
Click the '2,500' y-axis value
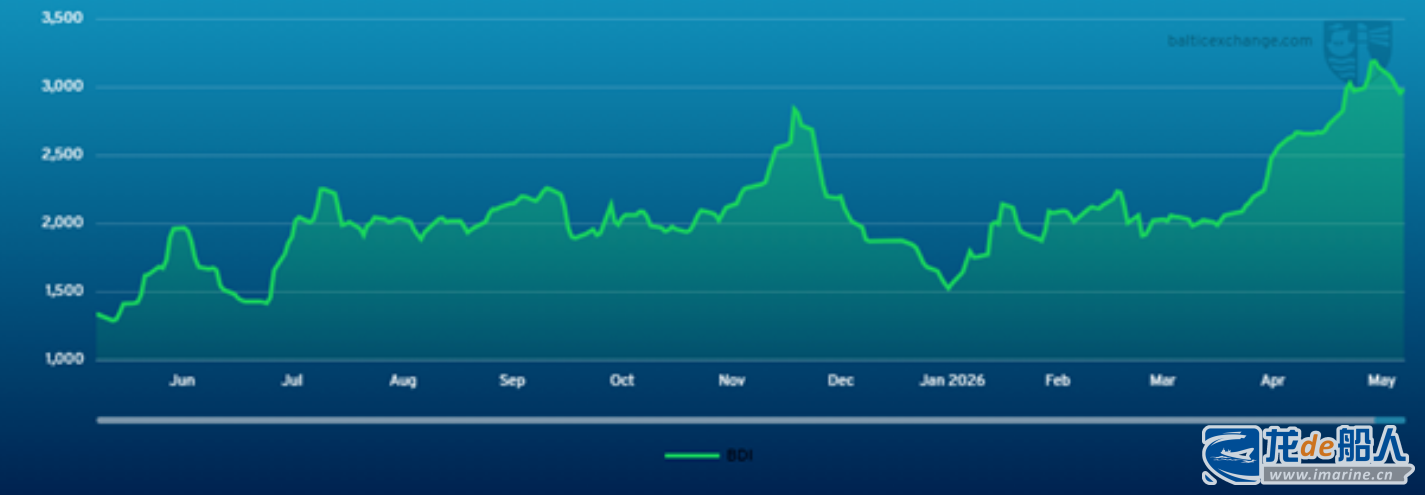click(62, 155)
